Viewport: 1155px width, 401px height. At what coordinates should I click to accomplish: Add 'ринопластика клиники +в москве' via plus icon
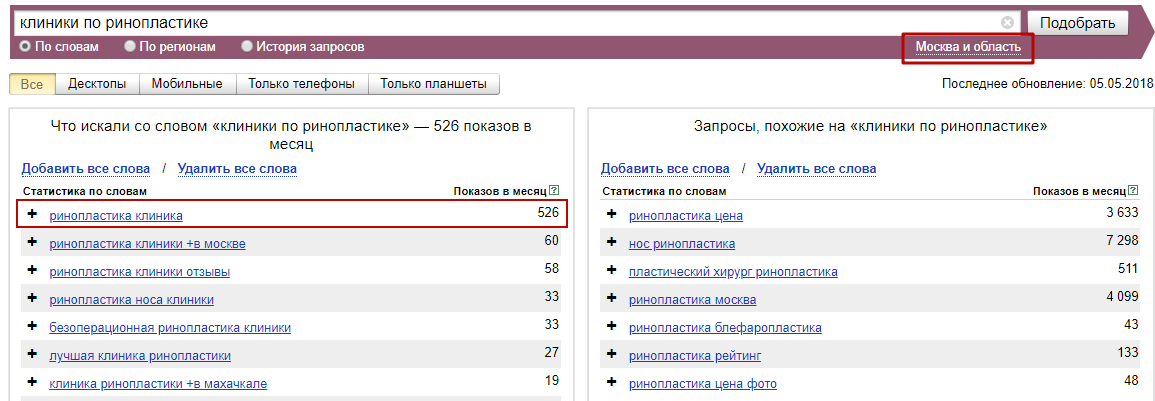pyautogui.click(x=32, y=243)
